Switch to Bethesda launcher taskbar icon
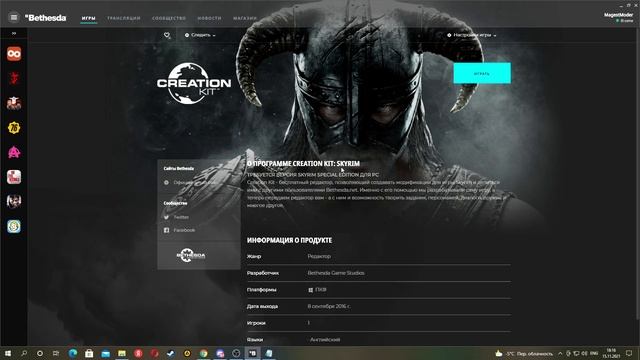 tap(253, 353)
